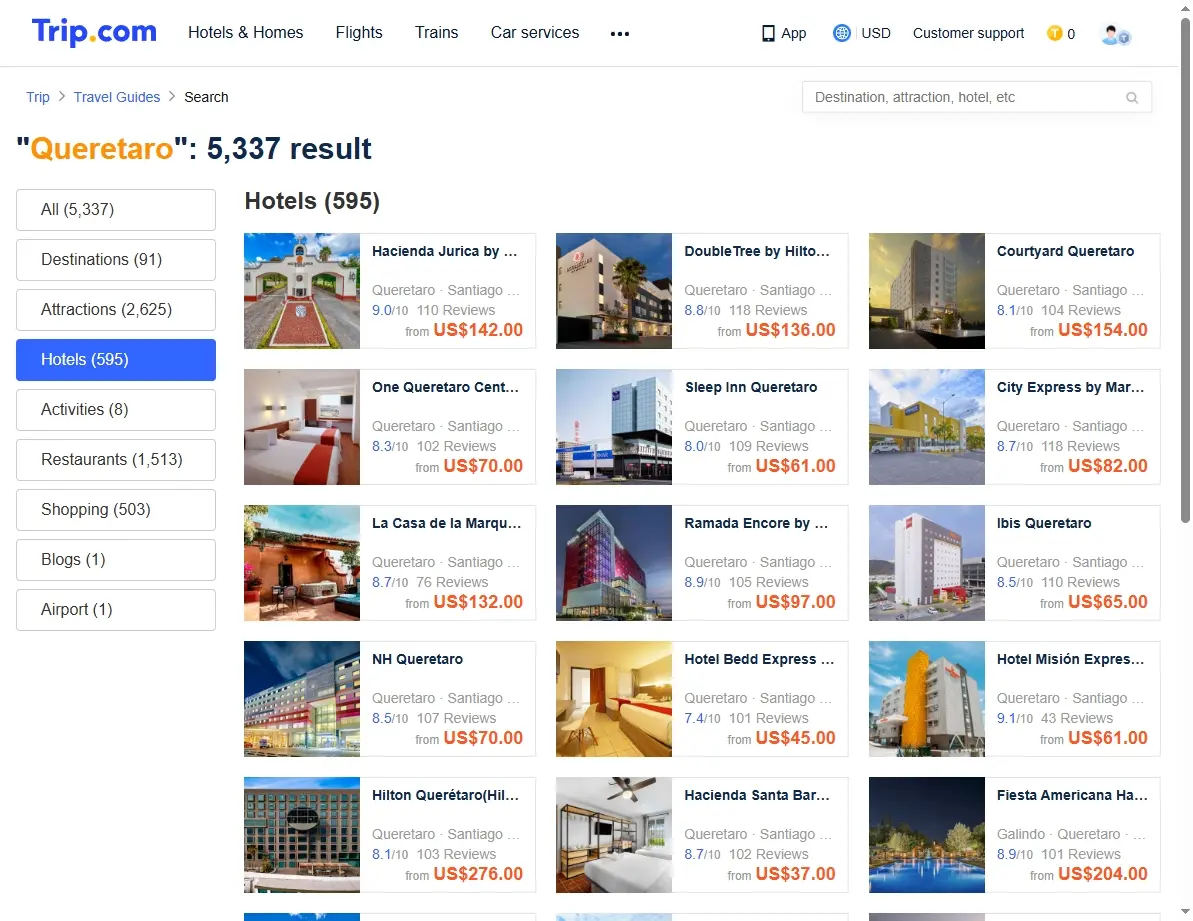The width and height of the screenshot is (1193, 921).
Task: Open the Ramada Encore hotel photo
Action: [x=614, y=563]
